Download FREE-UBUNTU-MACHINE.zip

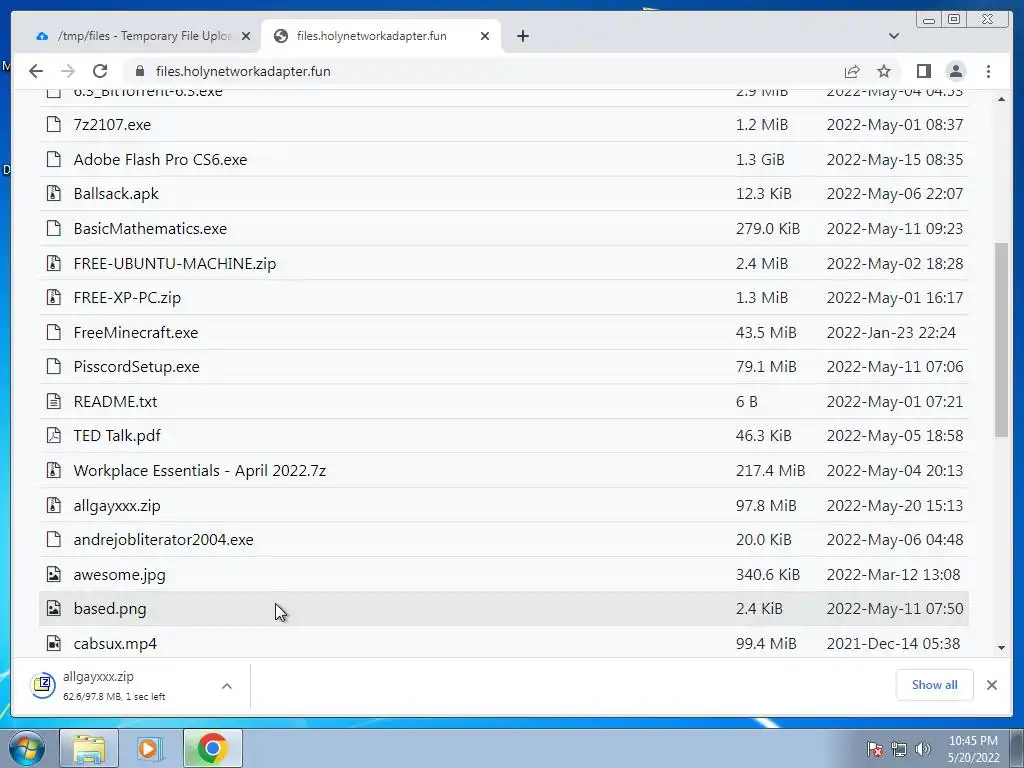pos(174,263)
